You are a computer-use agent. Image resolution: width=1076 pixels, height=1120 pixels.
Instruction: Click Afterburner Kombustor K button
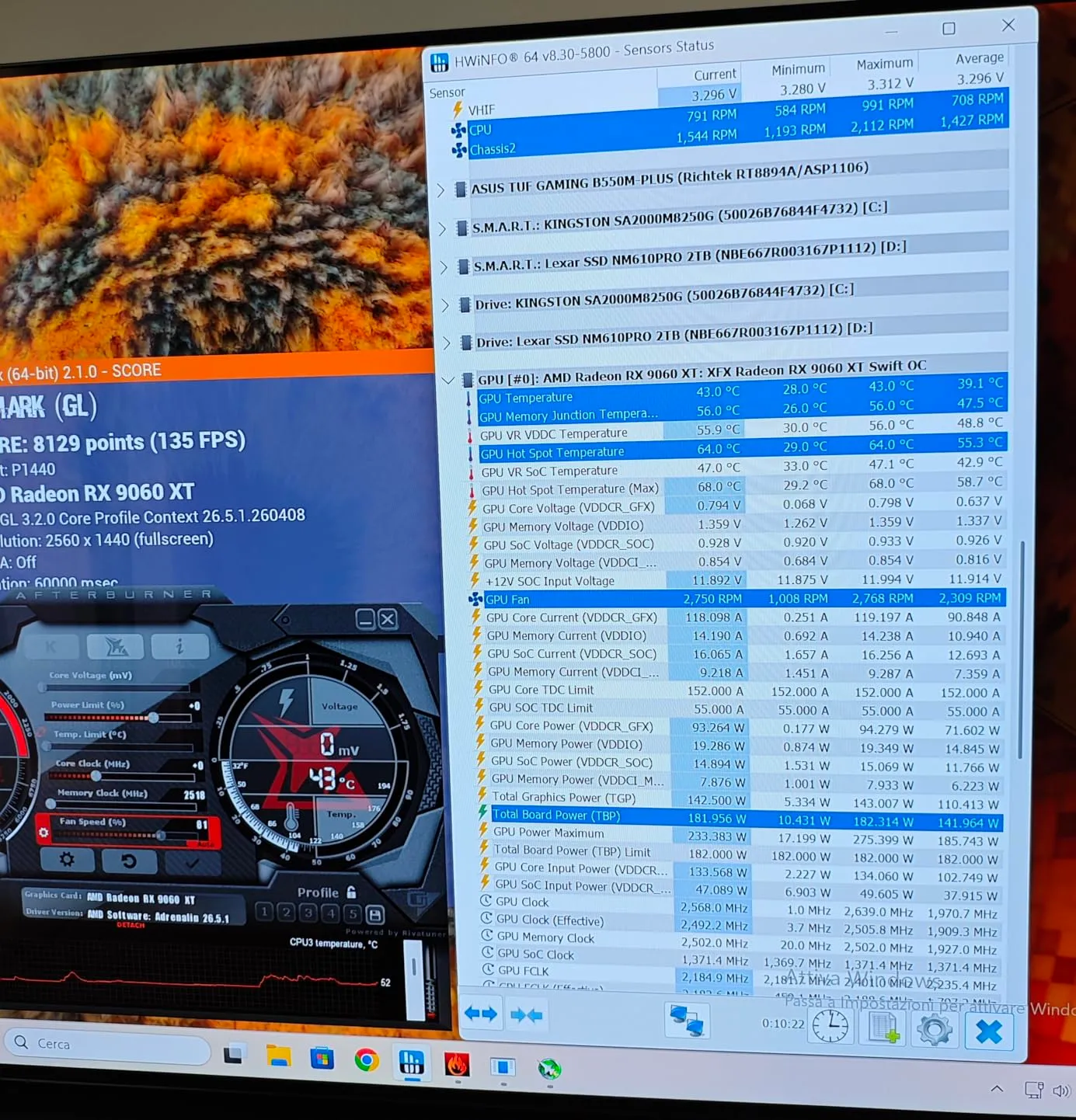(51, 647)
